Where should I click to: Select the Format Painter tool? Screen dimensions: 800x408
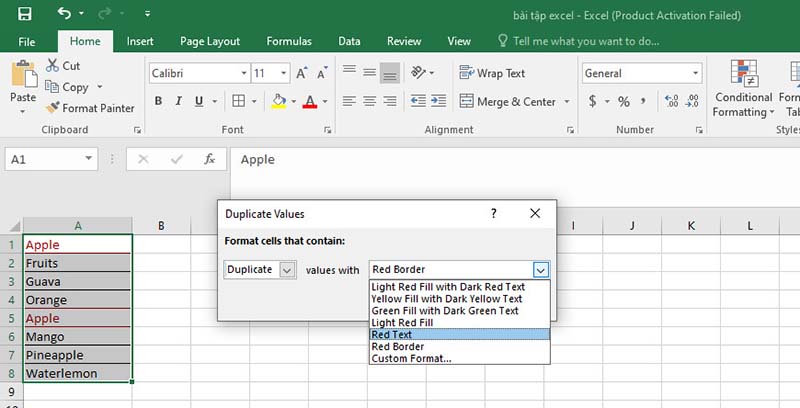click(x=90, y=108)
